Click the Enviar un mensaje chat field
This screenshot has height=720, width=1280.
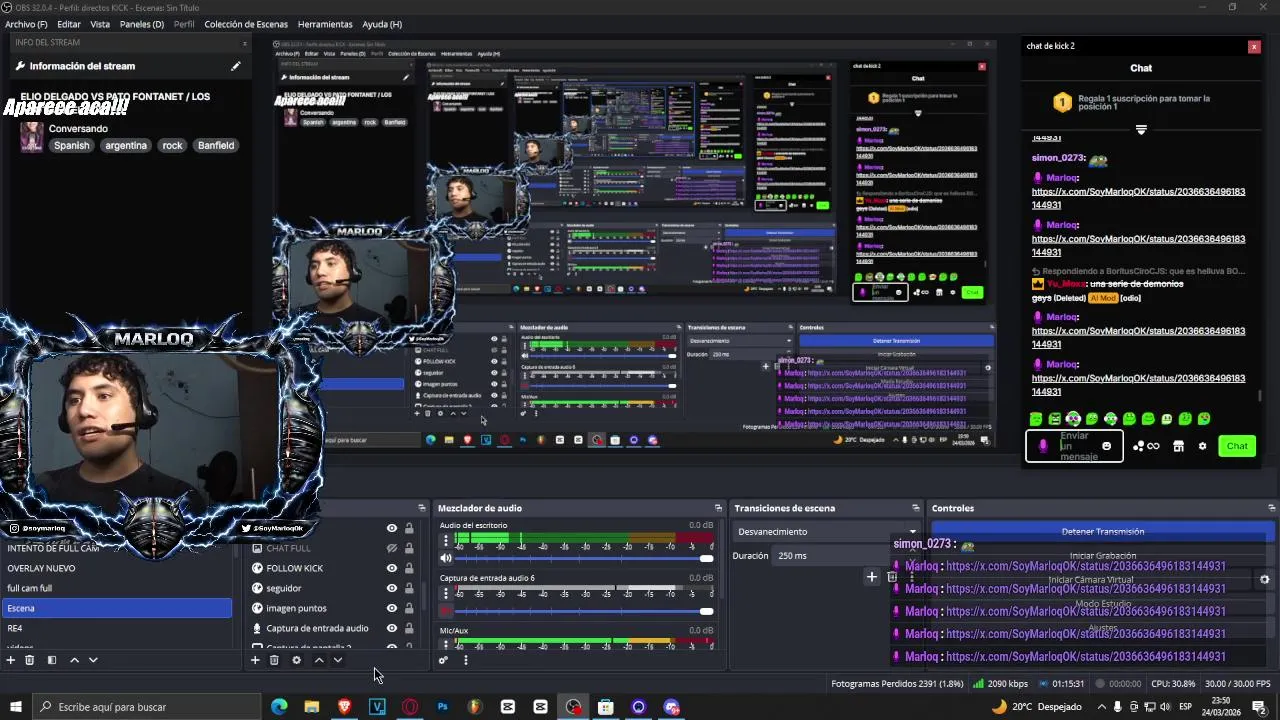[1074, 446]
